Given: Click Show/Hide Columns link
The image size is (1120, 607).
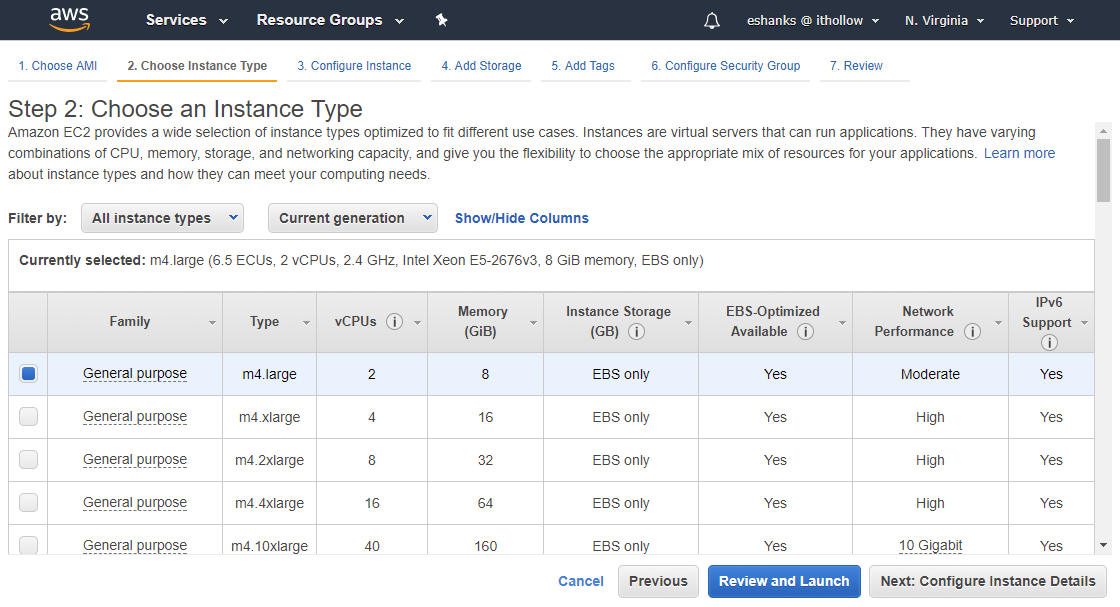Looking at the screenshot, I should tap(522, 218).
